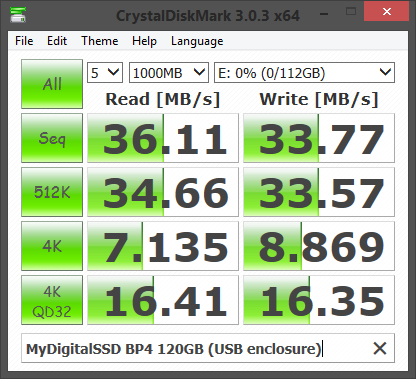Click the CrystalDiskMark app icon in title bar
Viewport: 416px width, 379px height.
pyautogui.click(x=18, y=15)
